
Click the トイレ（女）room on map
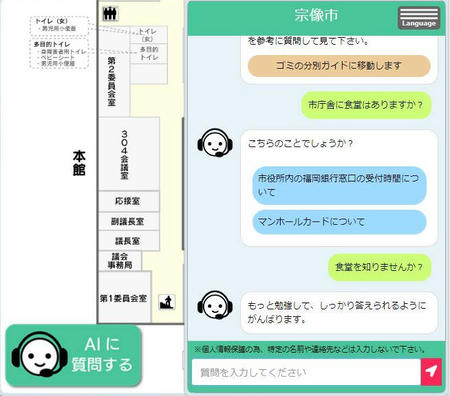pyautogui.click(x=148, y=35)
